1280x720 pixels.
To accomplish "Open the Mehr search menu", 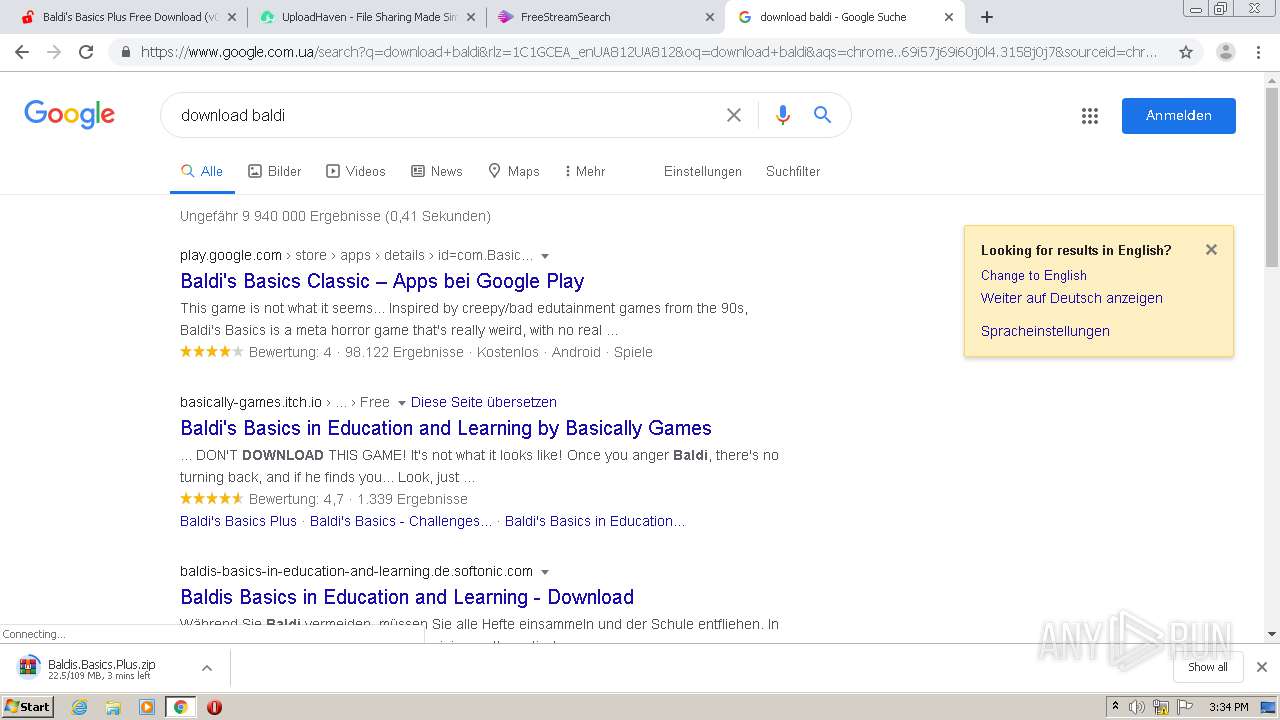I will click(585, 171).
